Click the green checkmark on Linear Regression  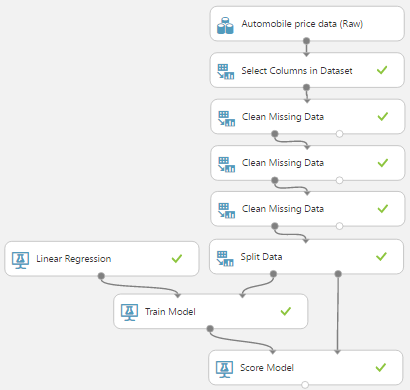[x=177, y=258]
